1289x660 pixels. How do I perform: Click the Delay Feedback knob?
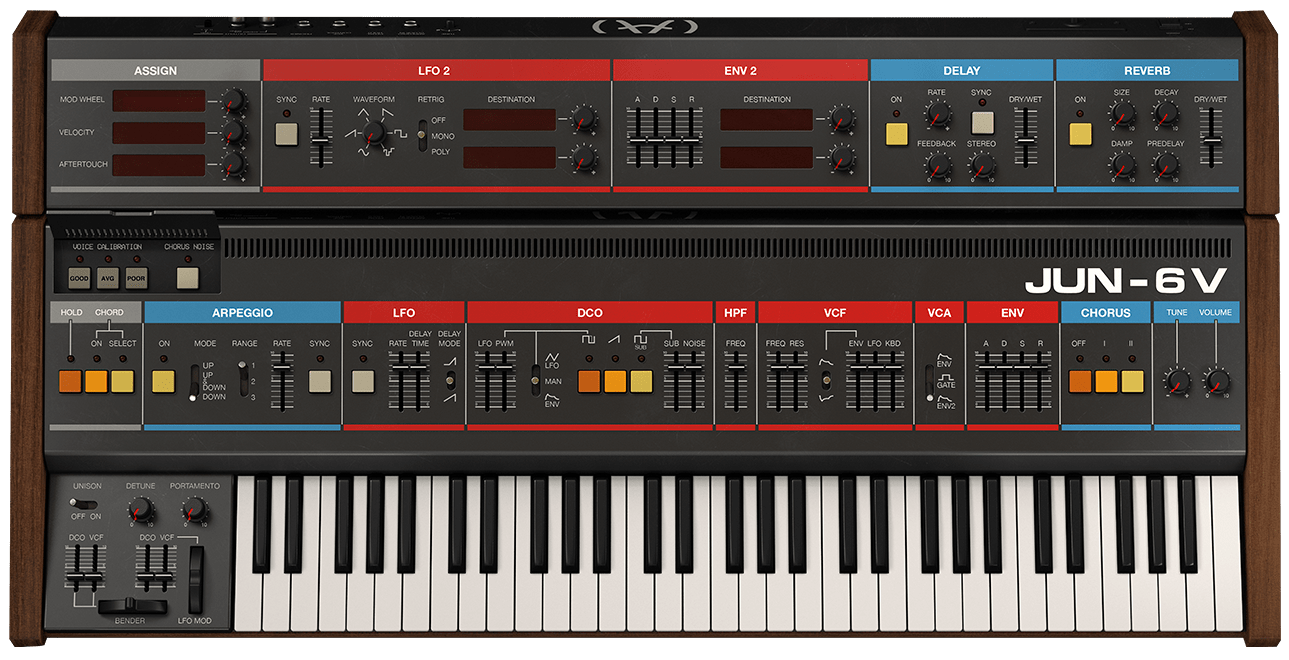936,167
